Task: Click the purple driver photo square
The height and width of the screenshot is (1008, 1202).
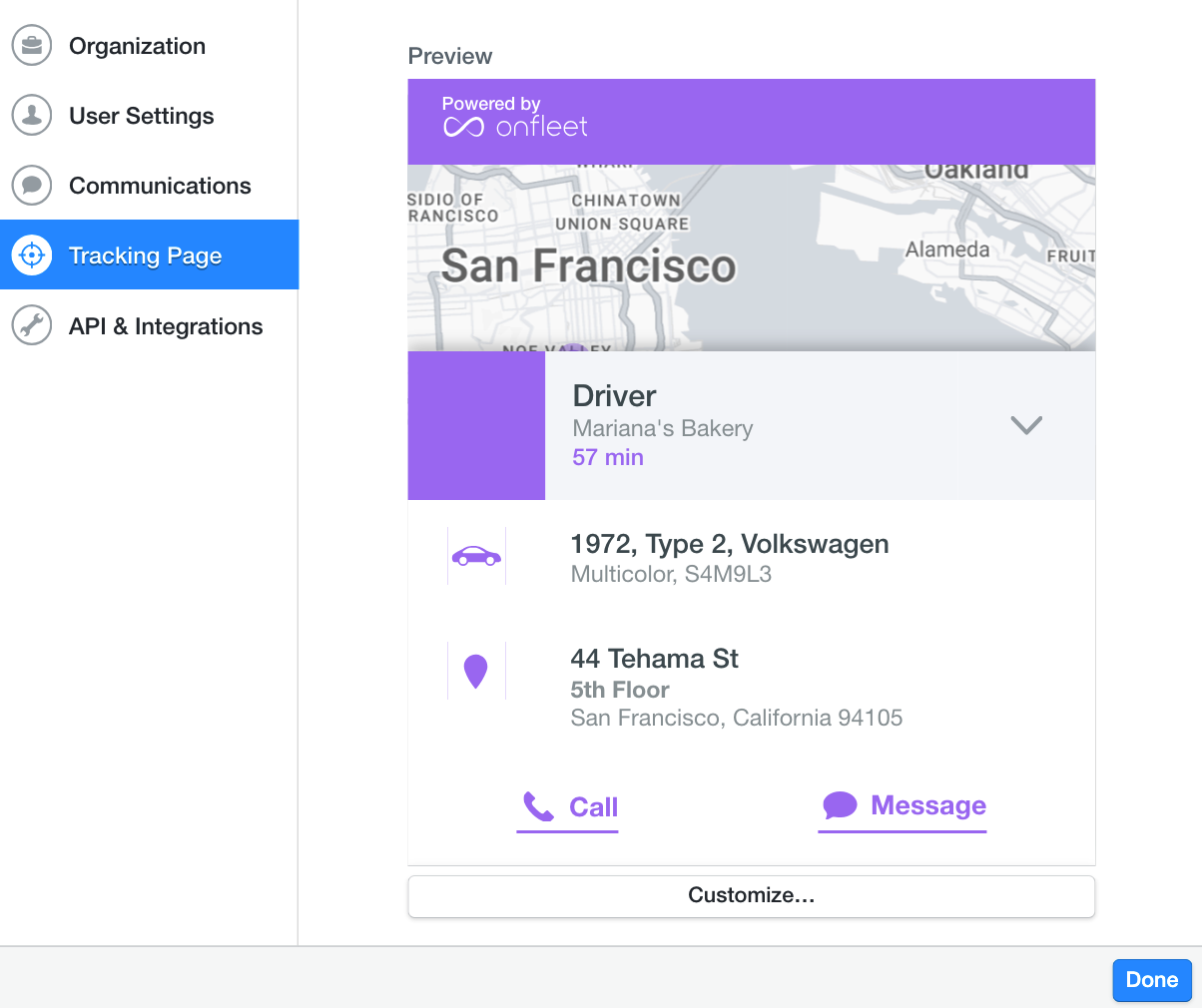Action: 476,425
